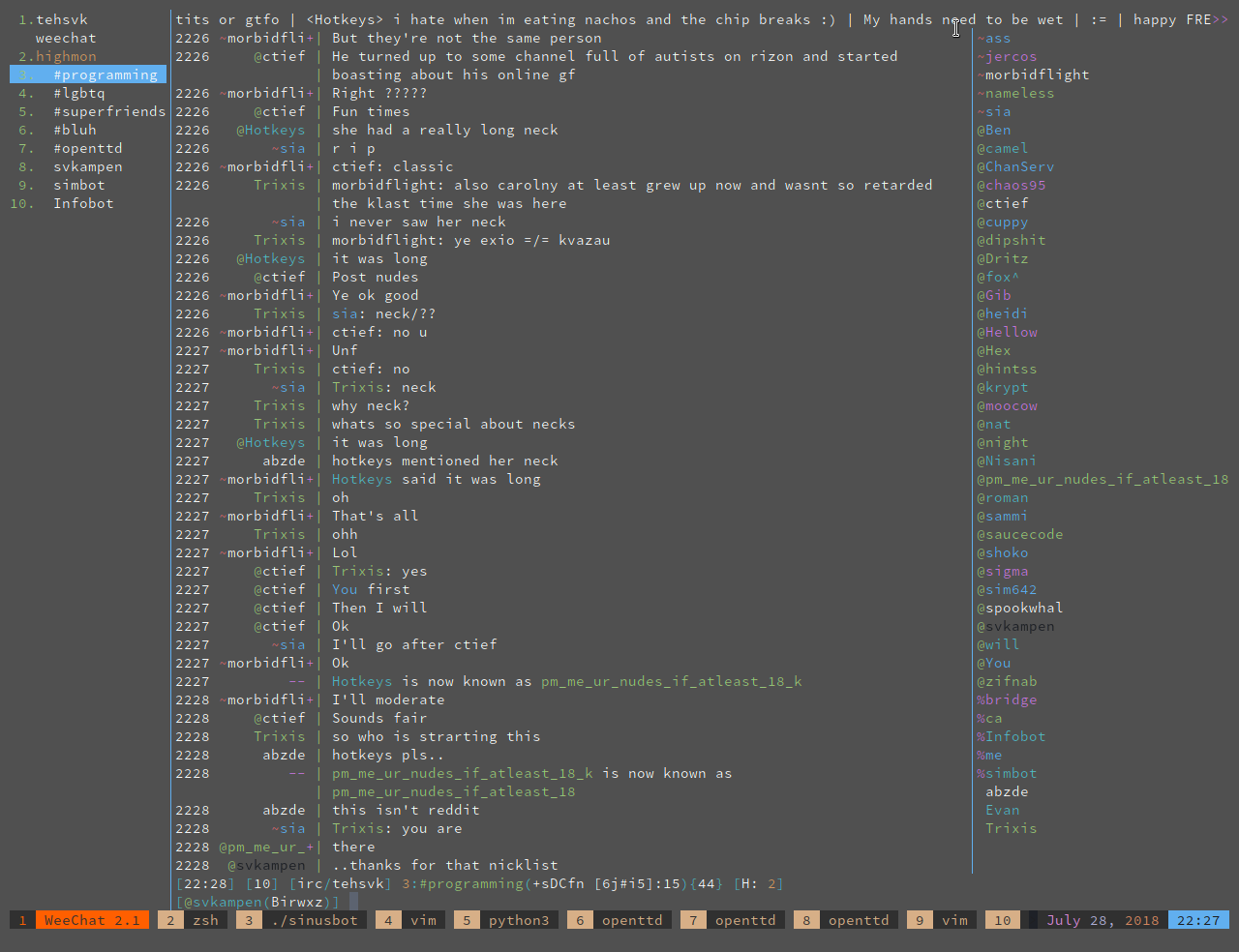The image size is (1239, 952).
Task: Click @ChanServ in the nicklist
Action: point(1015,166)
